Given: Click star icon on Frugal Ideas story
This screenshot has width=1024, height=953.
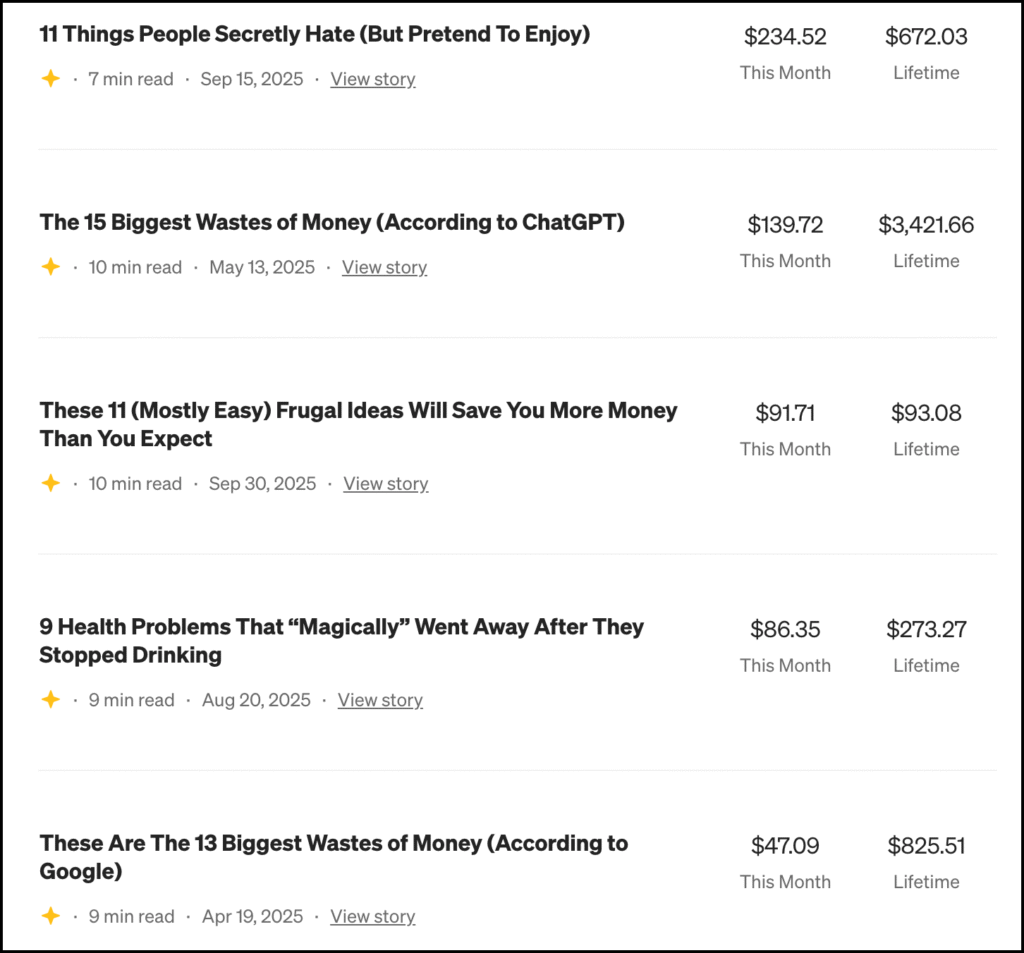Looking at the screenshot, I should pyautogui.click(x=50, y=483).
